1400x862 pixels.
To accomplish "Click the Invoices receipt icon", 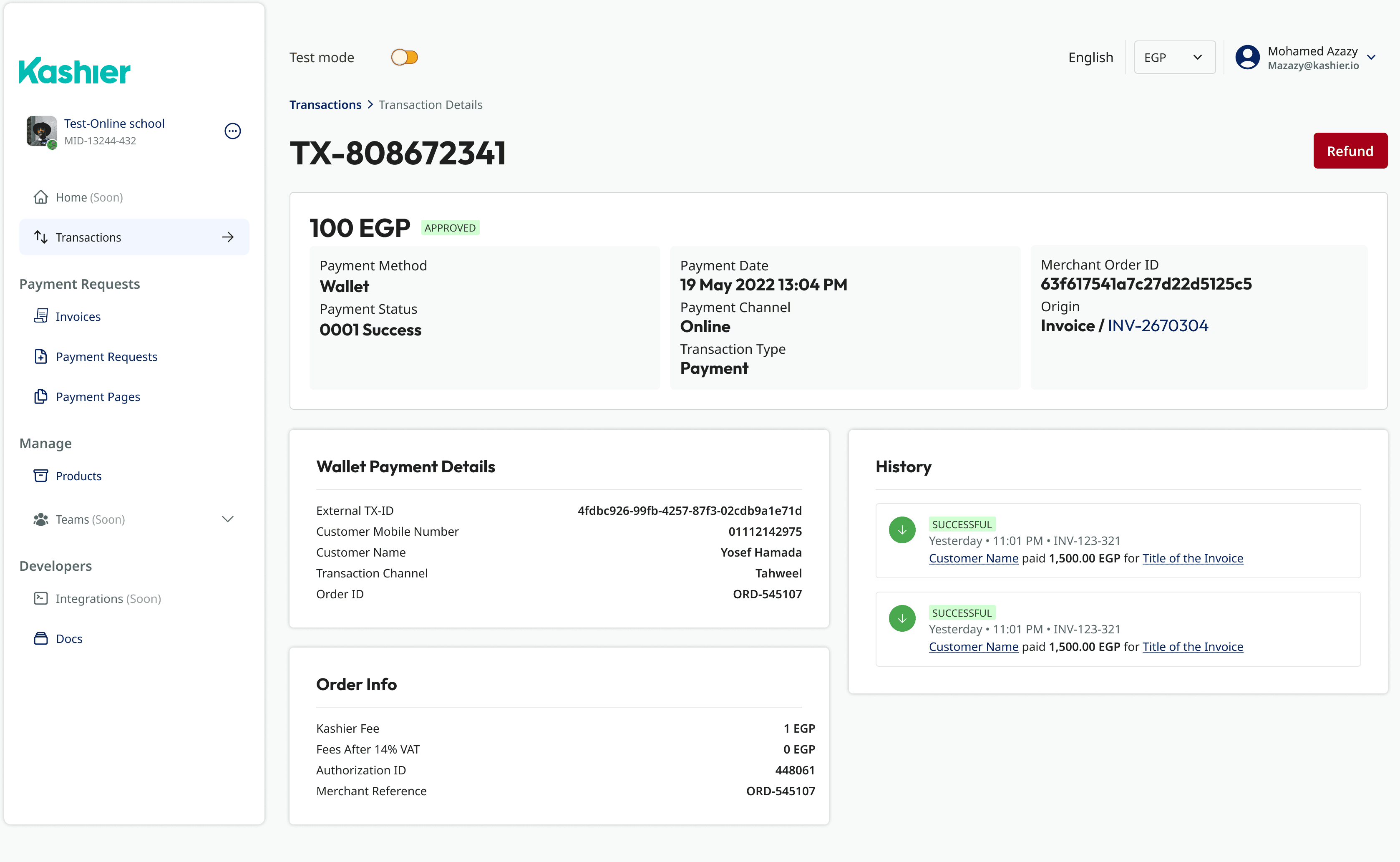I will [40, 316].
